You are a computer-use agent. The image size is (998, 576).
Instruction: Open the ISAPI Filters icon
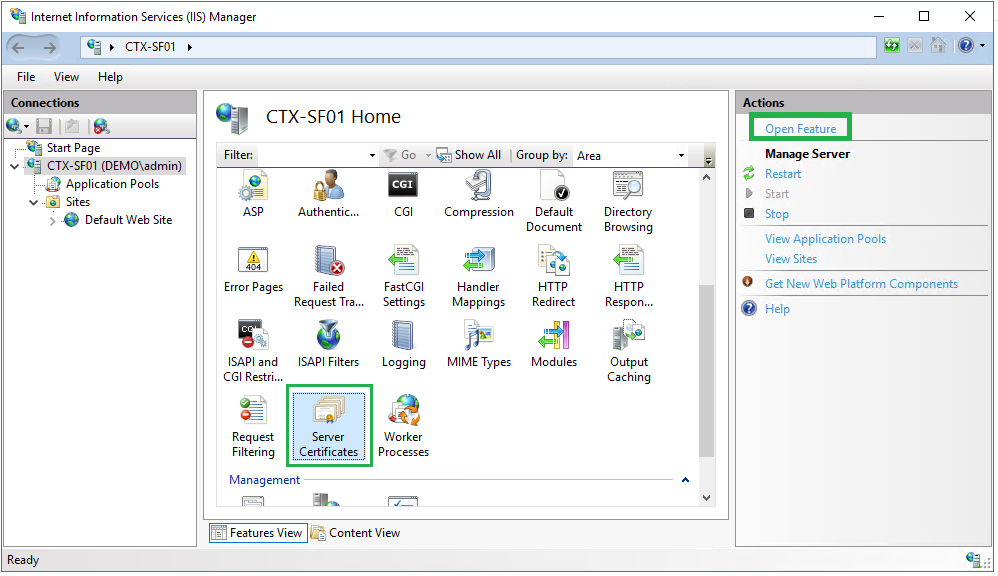click(x=328, y=344)
